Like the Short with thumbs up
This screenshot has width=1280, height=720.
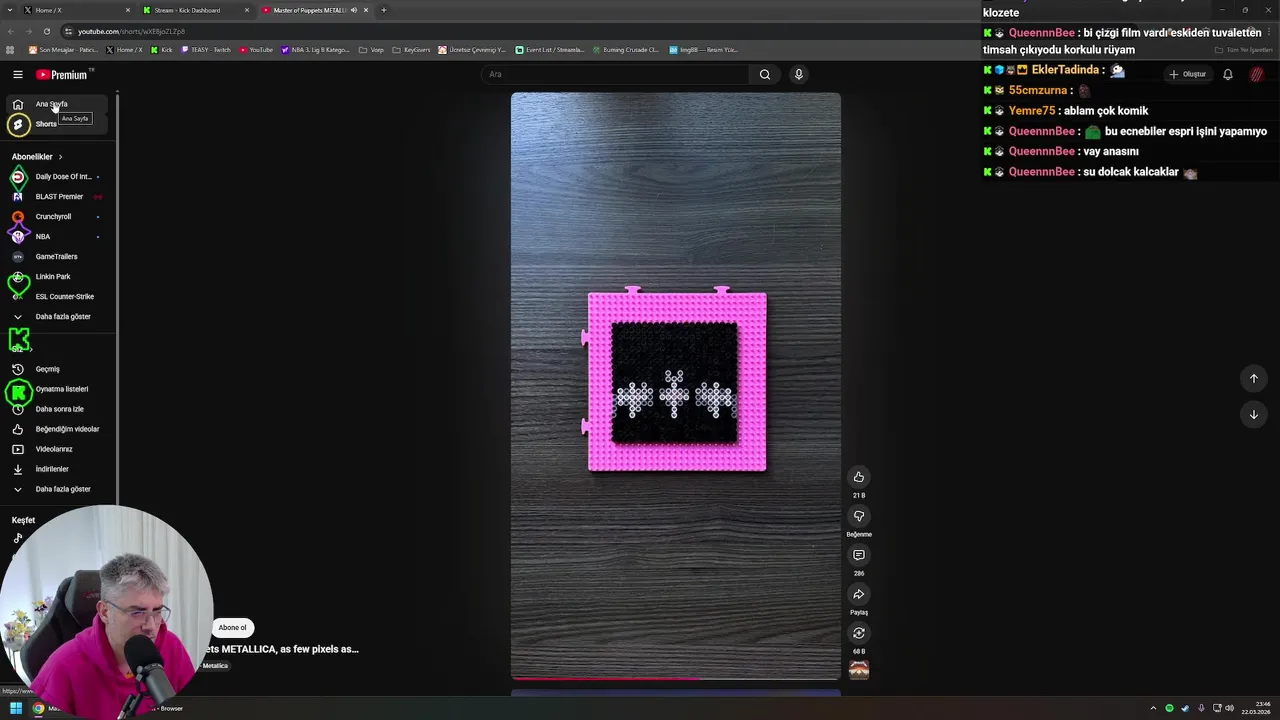tap(858, 477)
